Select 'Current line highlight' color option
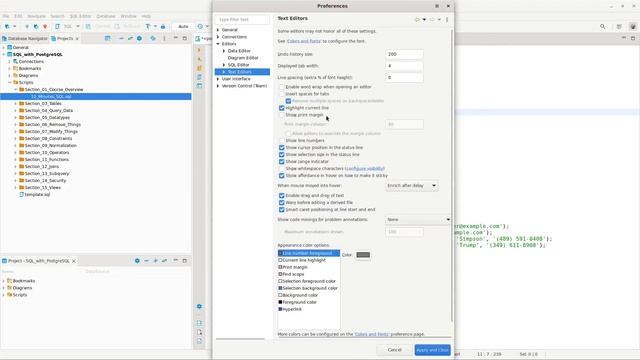This screenshot has width=640, height=360. tap(304, 260)
